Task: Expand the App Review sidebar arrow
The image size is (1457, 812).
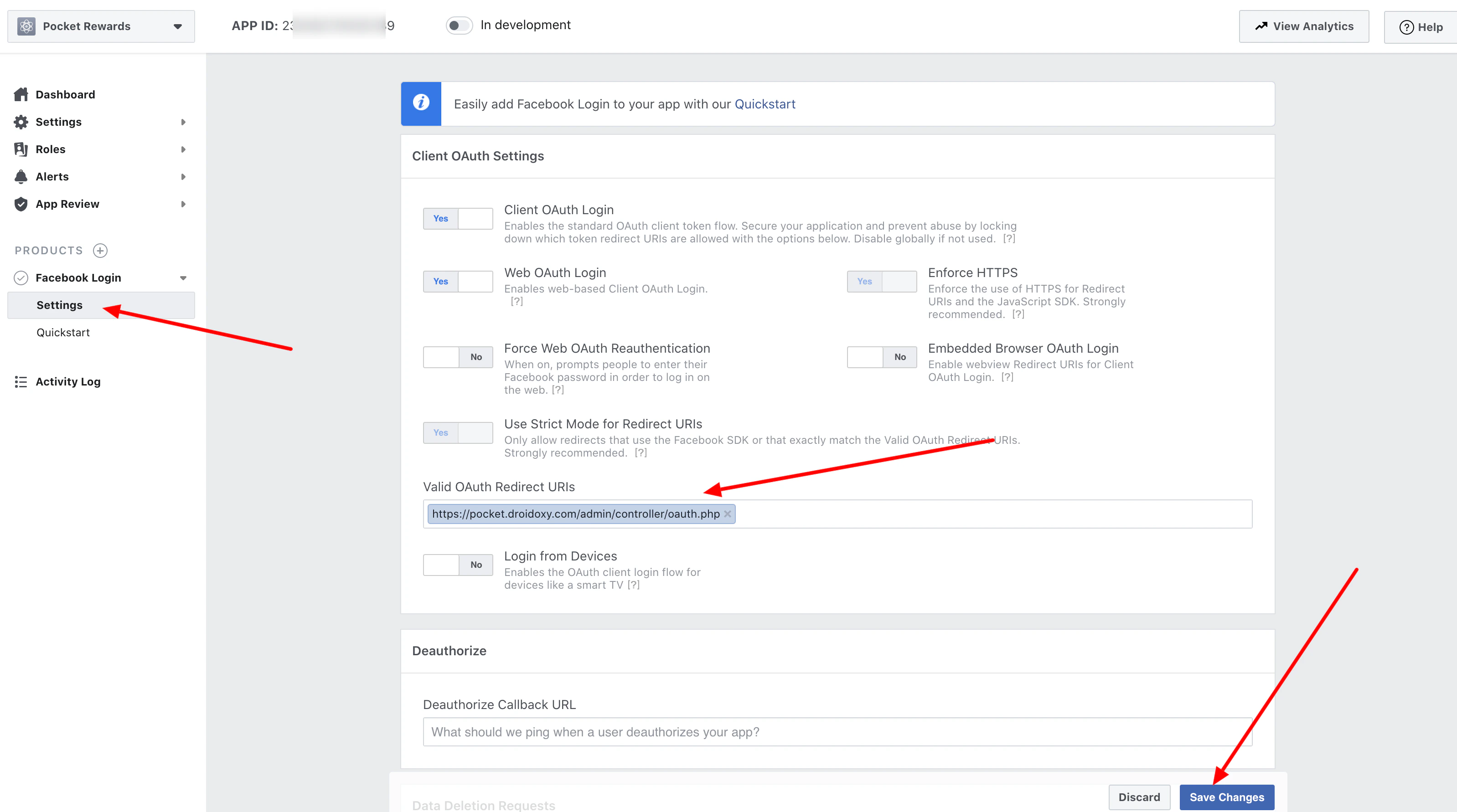Action: pyautogui.click(x=183, y=204)
